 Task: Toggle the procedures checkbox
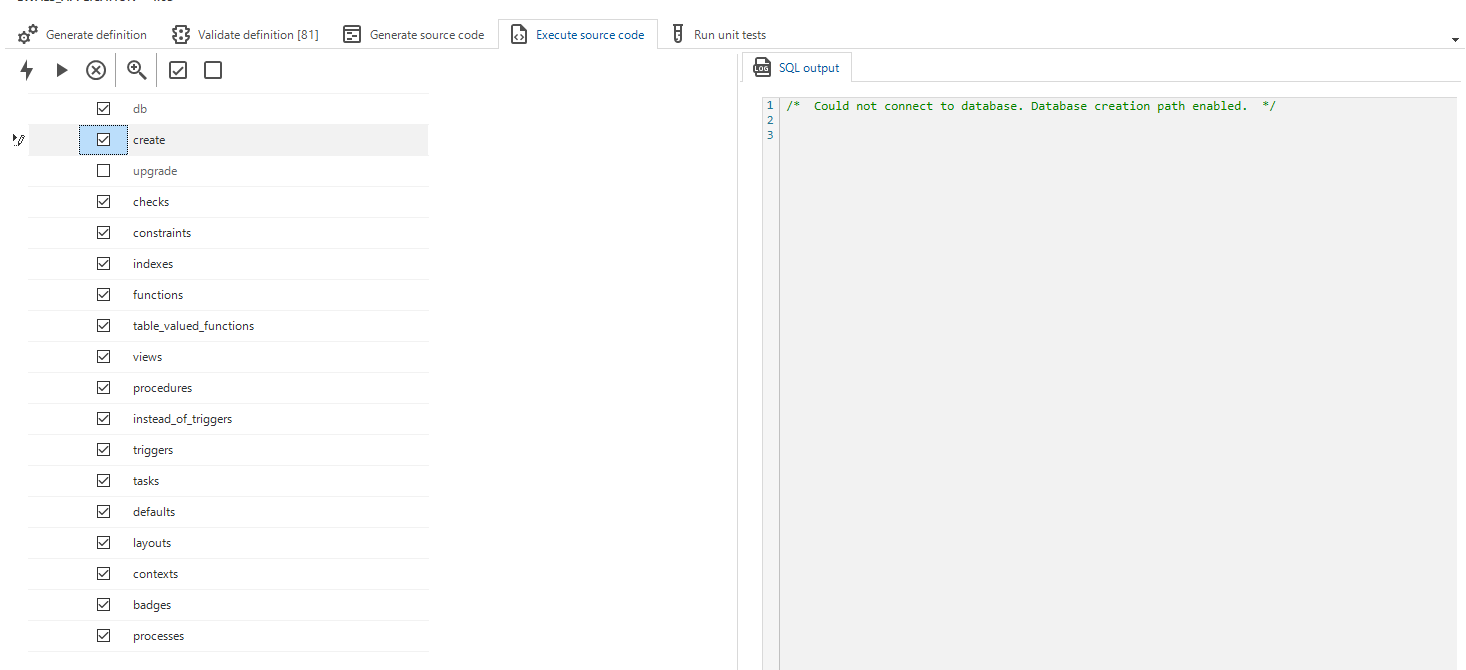click(x=103, y=388)
